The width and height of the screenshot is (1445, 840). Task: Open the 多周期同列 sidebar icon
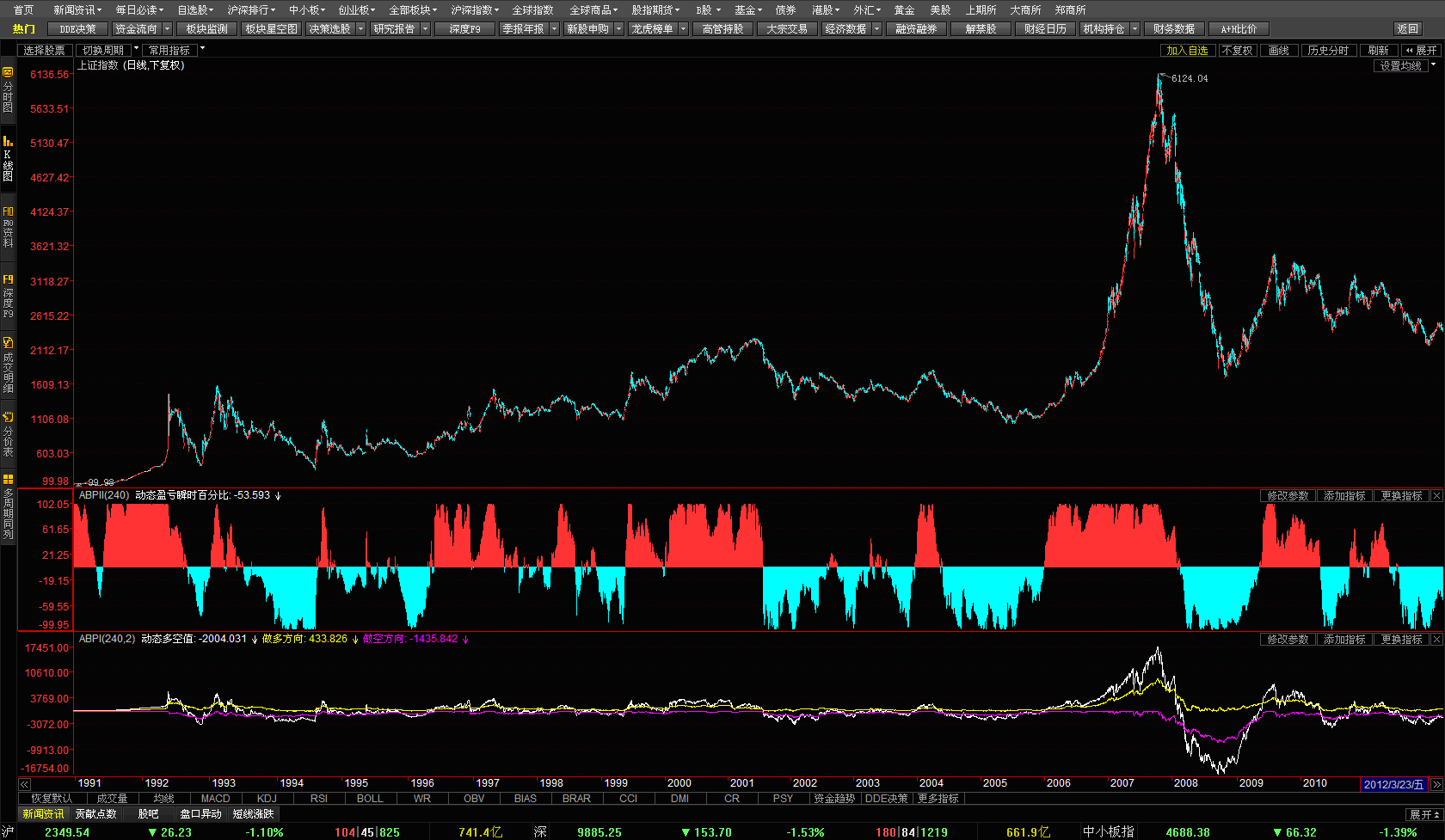(x=8, y=506)
